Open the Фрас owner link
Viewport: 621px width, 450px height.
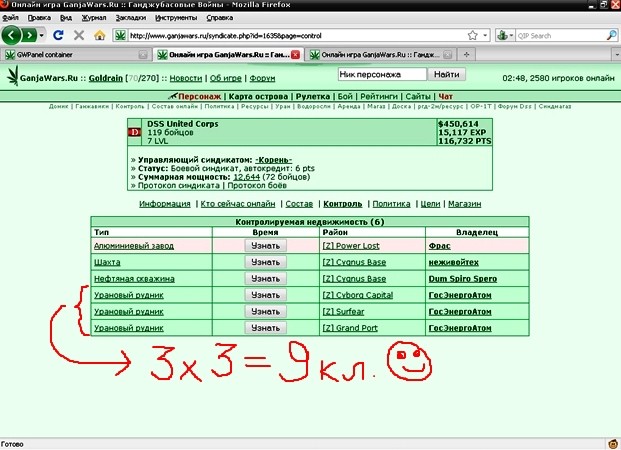pyautogui.click(x=440, y=246)
